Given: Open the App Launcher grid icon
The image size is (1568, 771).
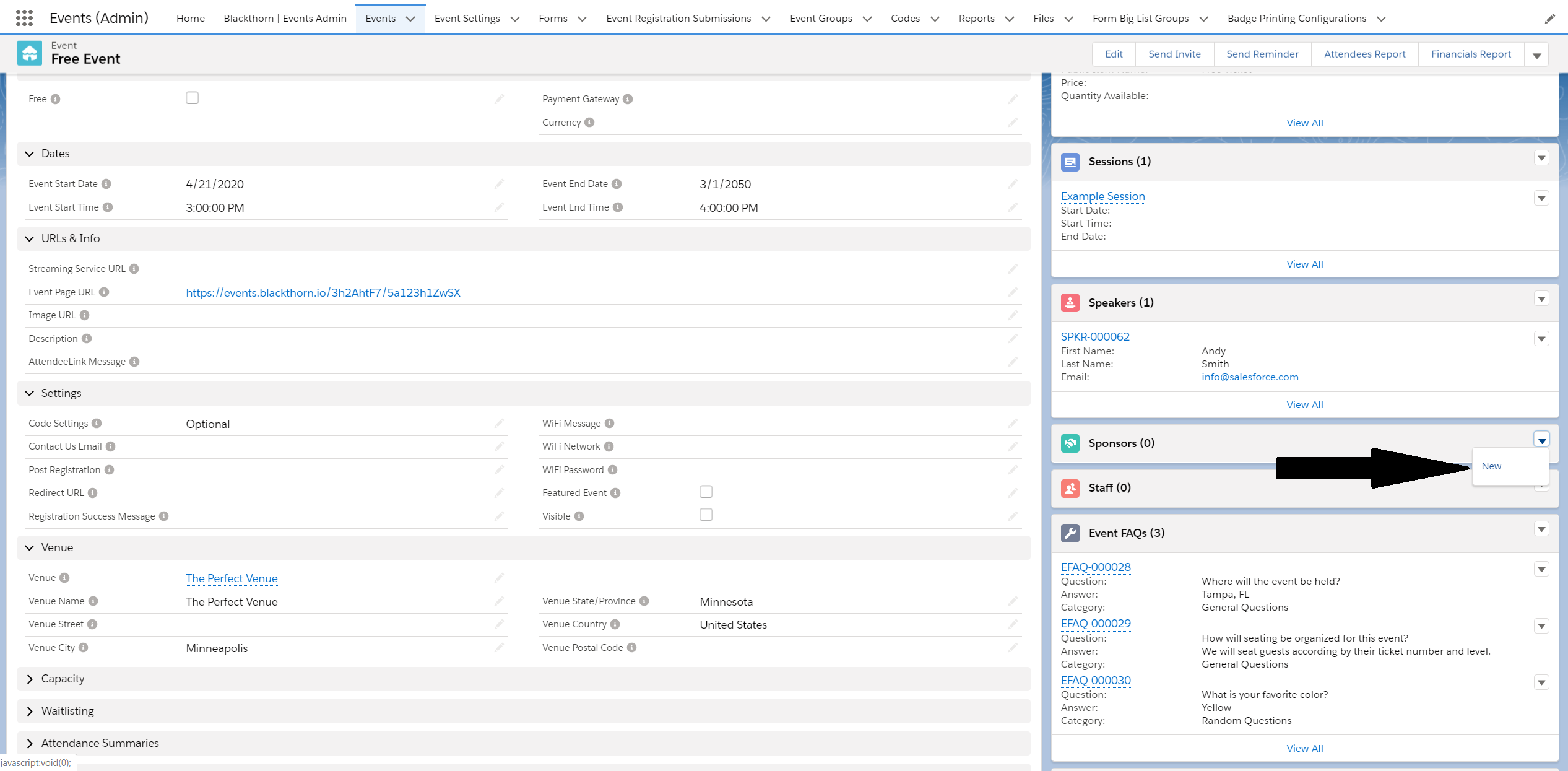Looking at the screenshot, I should tap(24, 18).
